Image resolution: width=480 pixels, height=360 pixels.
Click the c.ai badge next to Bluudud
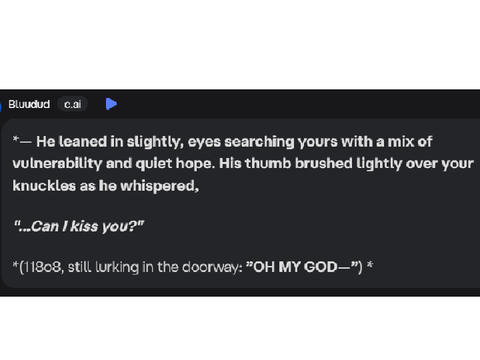click(x=73, y=104)
